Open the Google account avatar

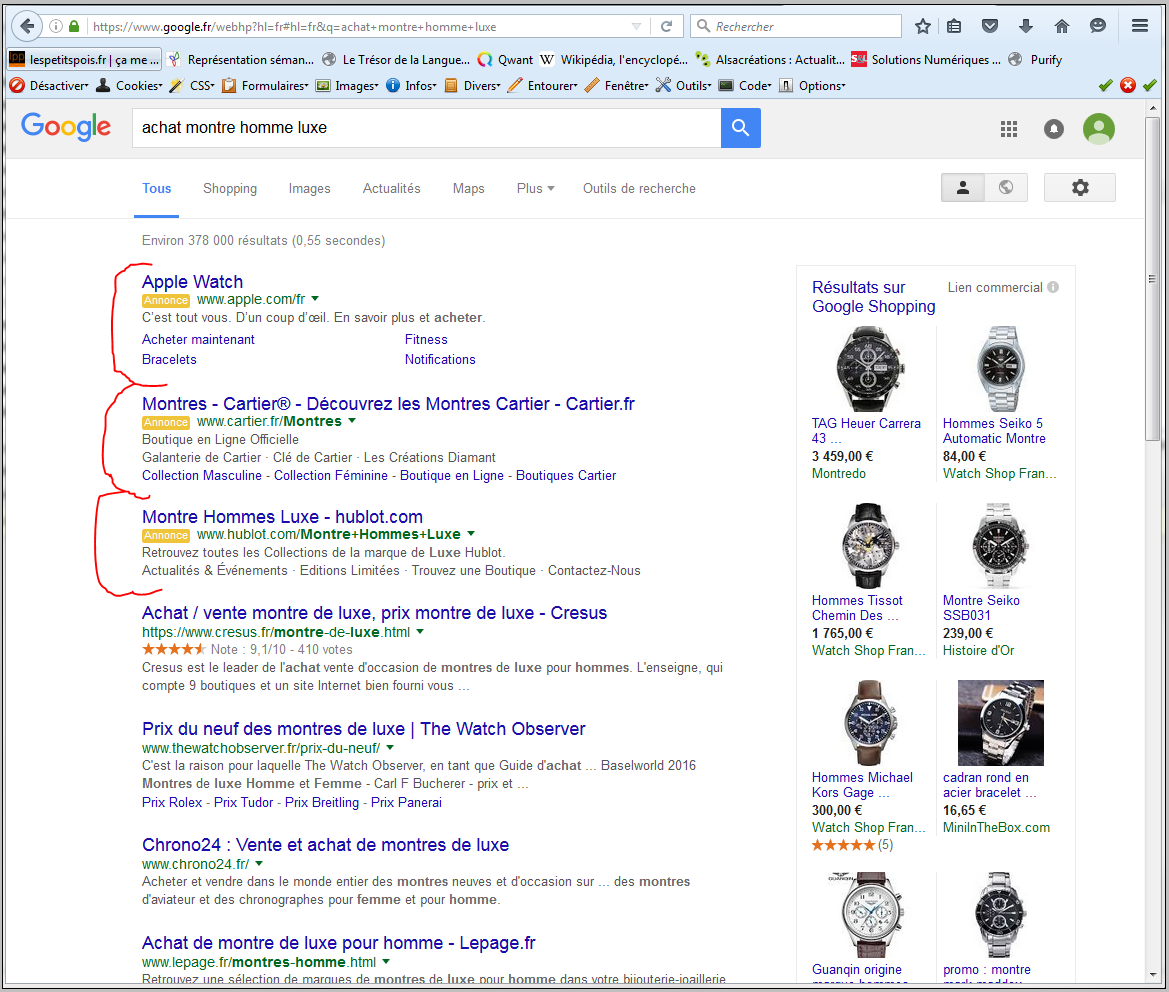click(x=1098, y=129)
